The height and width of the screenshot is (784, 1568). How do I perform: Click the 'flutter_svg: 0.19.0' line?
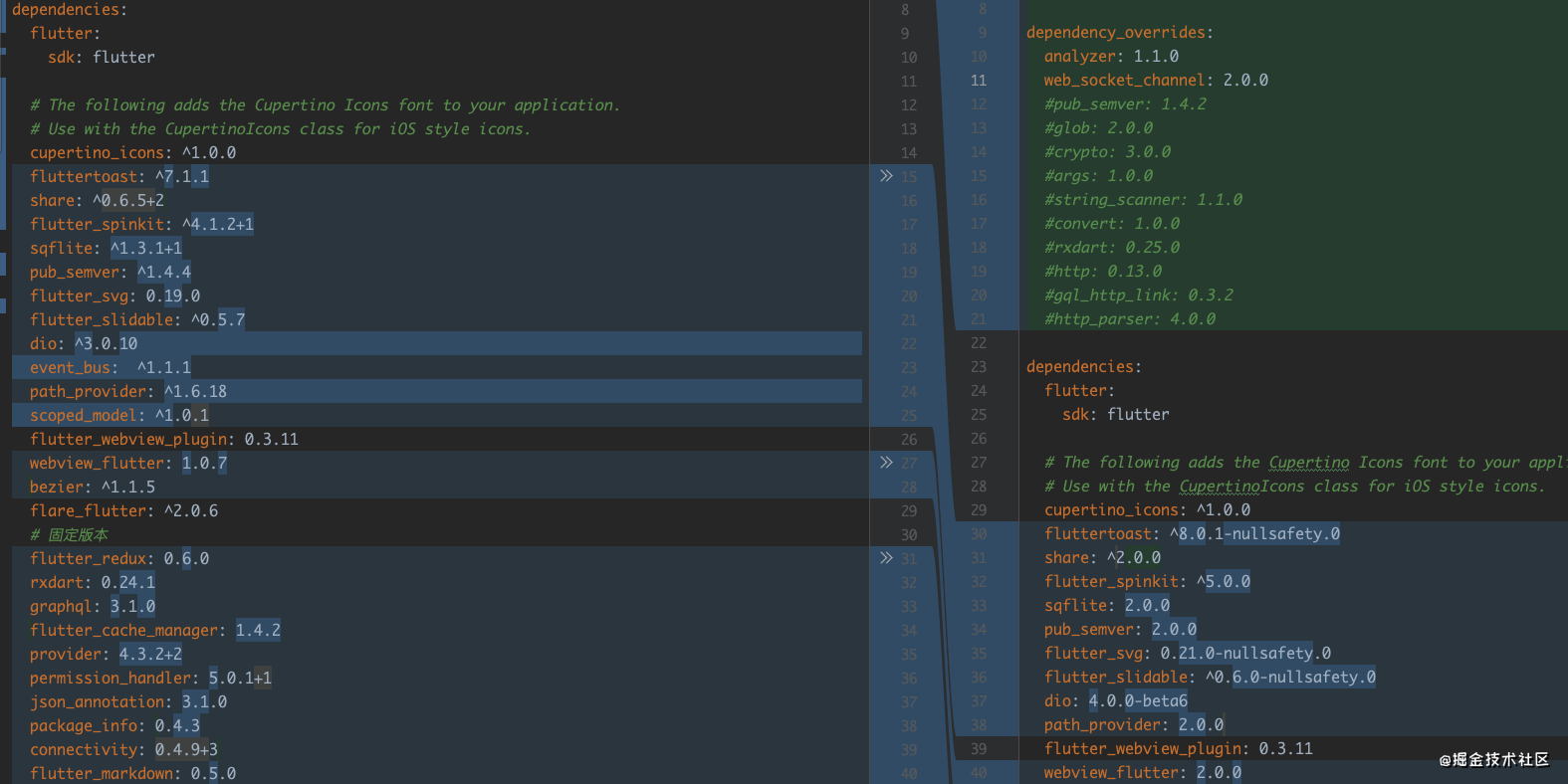click(x=114, y=295)
